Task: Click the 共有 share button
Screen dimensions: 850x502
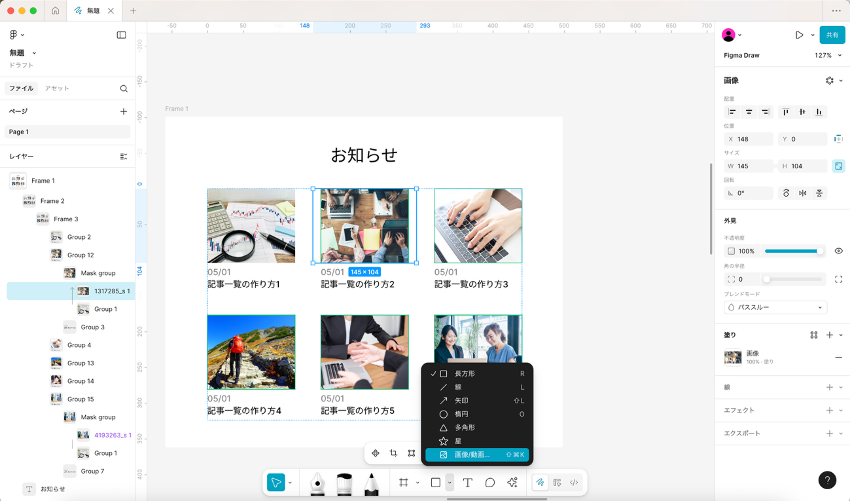Action: (832, 35)
